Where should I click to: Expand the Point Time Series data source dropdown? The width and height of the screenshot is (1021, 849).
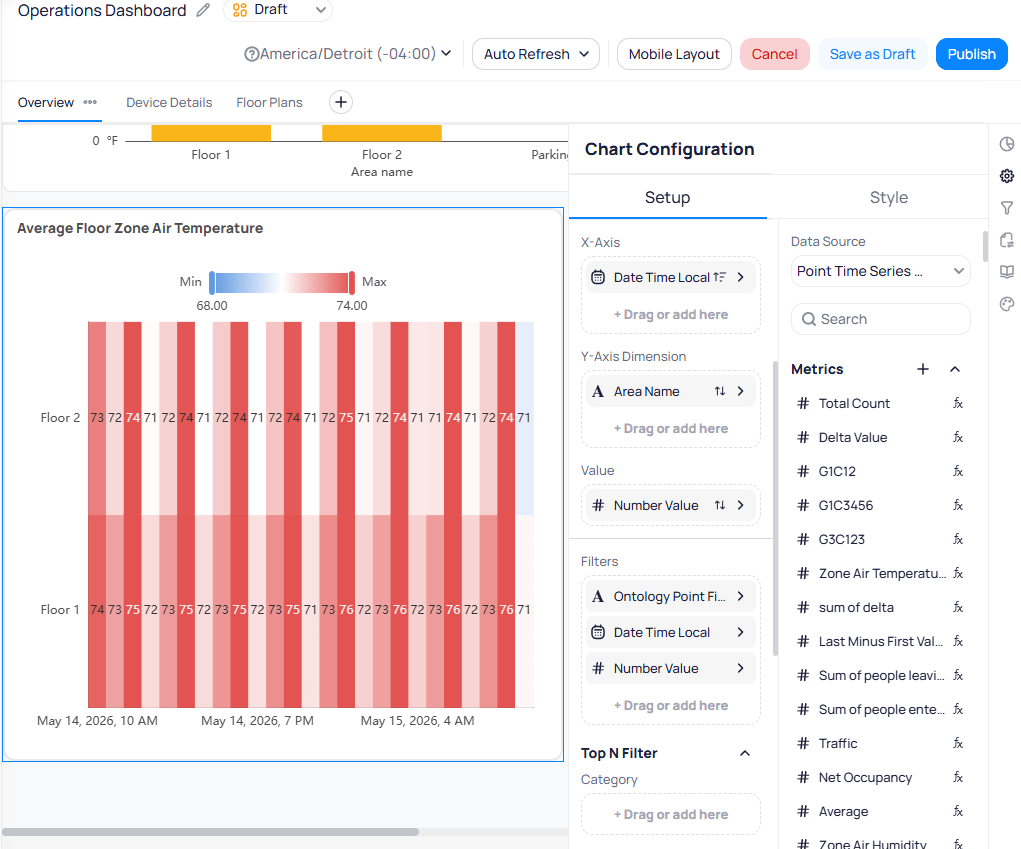click(880, 271)
